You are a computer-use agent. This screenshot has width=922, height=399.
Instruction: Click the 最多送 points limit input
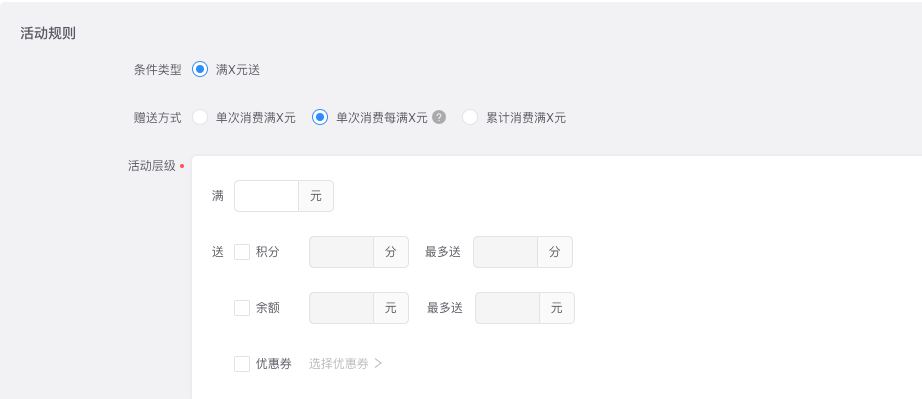tap(505, 252)
